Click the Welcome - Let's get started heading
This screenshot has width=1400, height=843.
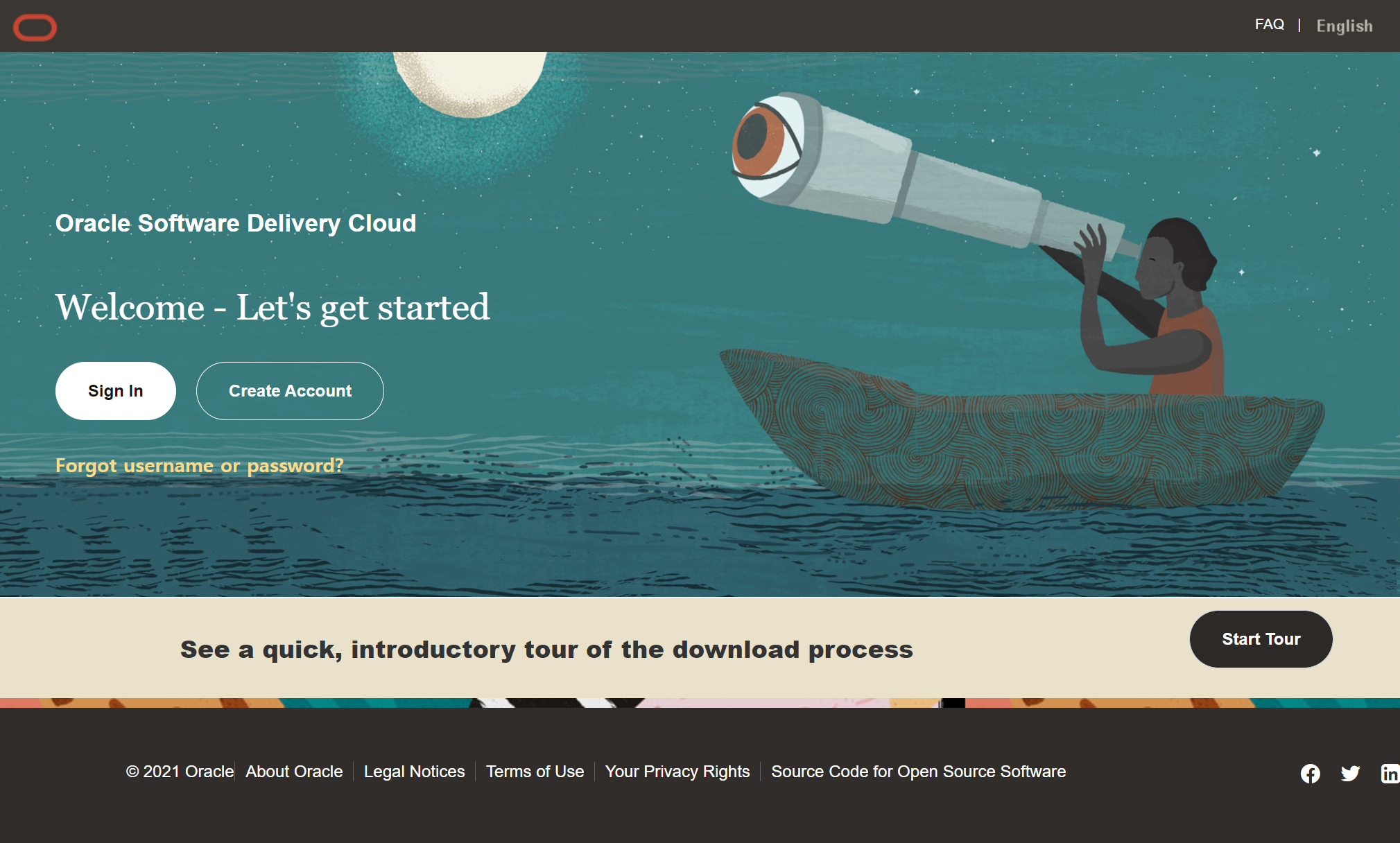pos(273,307)
